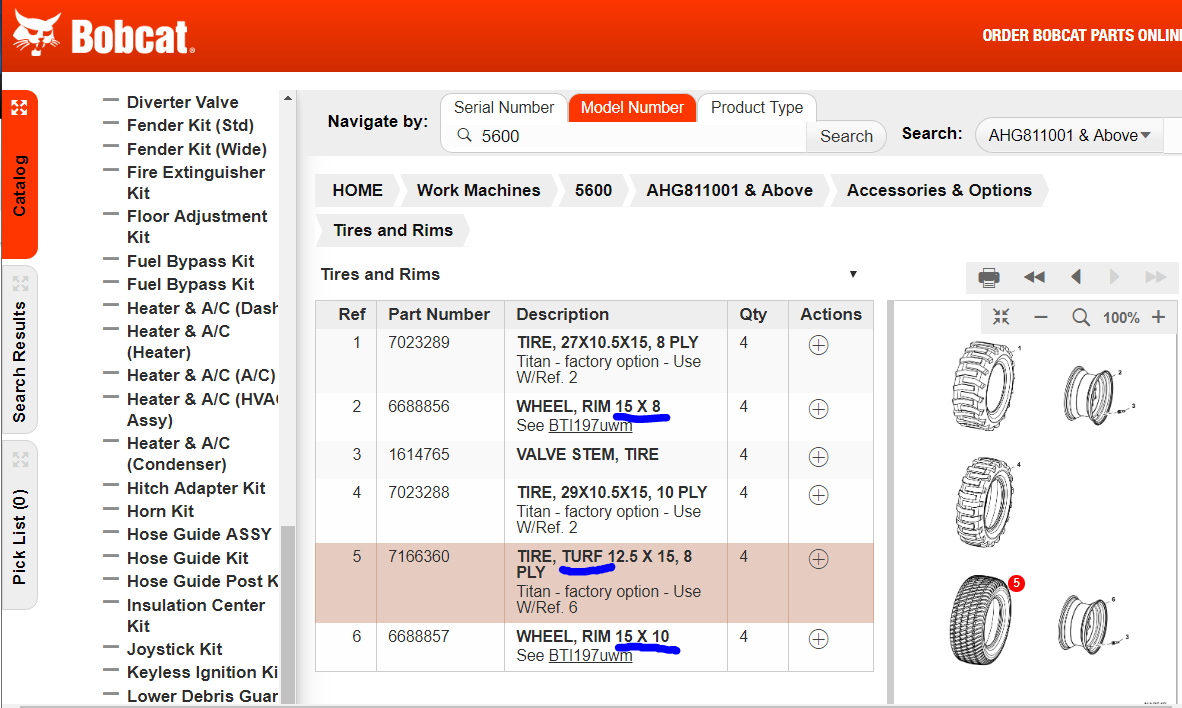1182x708 pixels.
Task: Click red callout 5 on diagram
Action: tap(1016, 583)
